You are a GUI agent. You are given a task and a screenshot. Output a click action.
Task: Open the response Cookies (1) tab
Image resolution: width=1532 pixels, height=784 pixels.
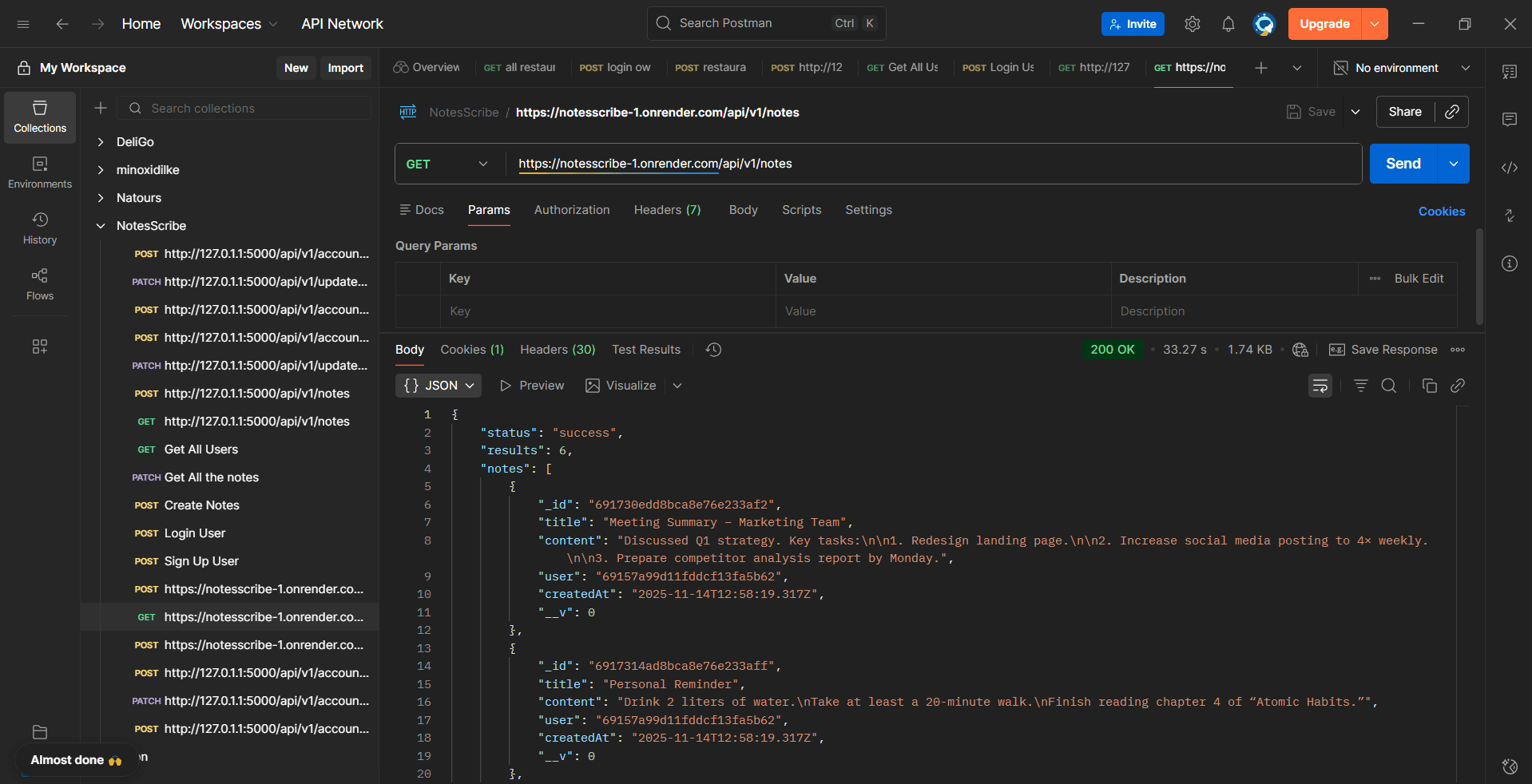coord(472,350)
